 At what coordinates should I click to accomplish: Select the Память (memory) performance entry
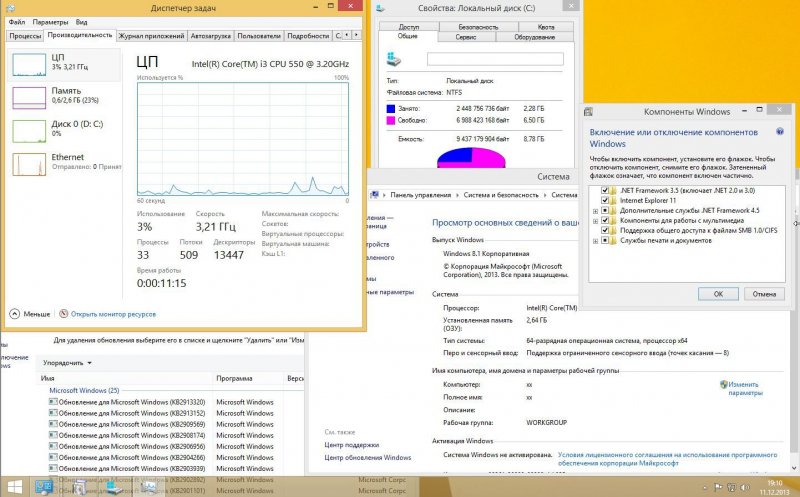coord(64,97)
